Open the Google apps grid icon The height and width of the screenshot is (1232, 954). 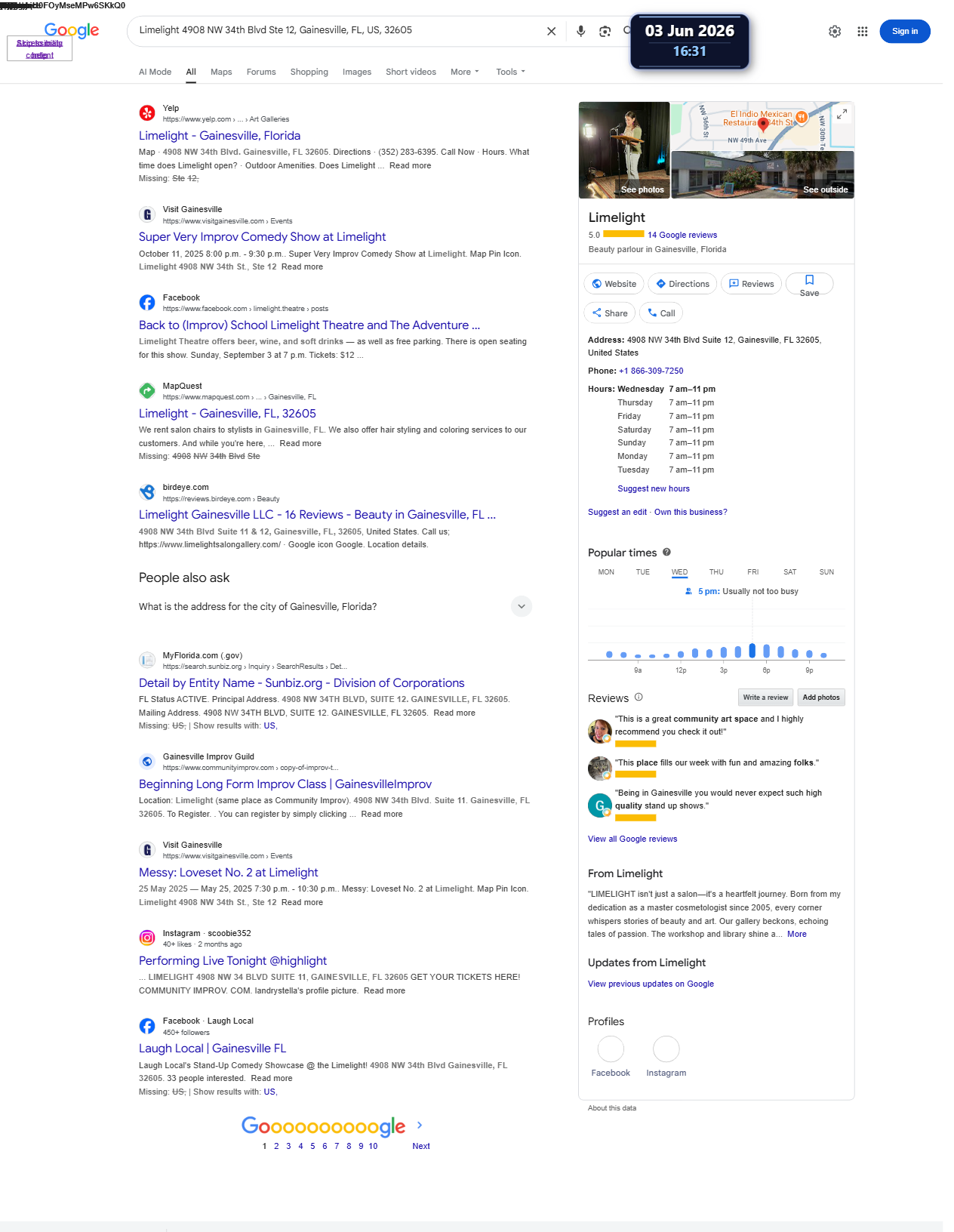tap(863, 31)
